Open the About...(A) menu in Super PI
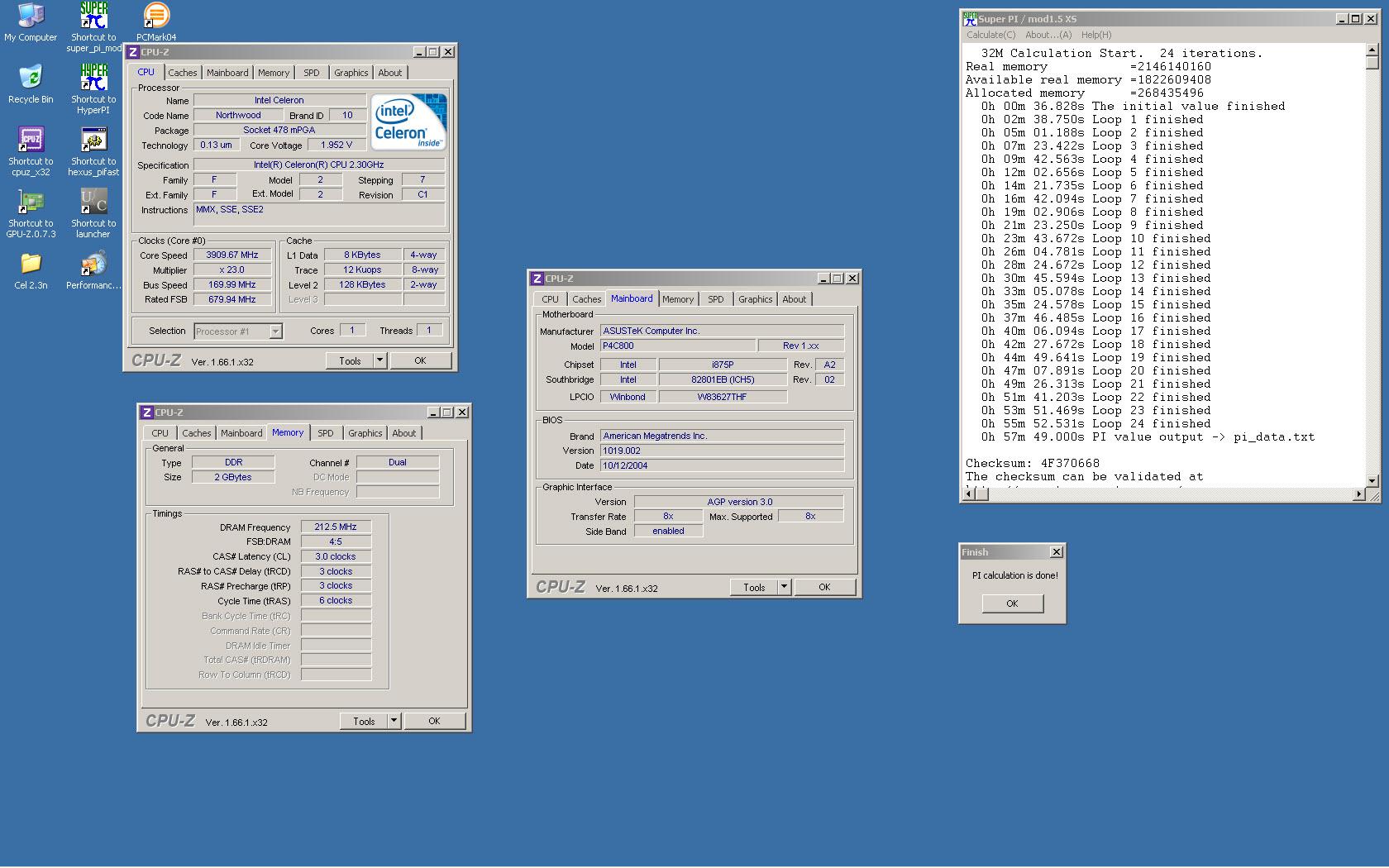 1048,35
